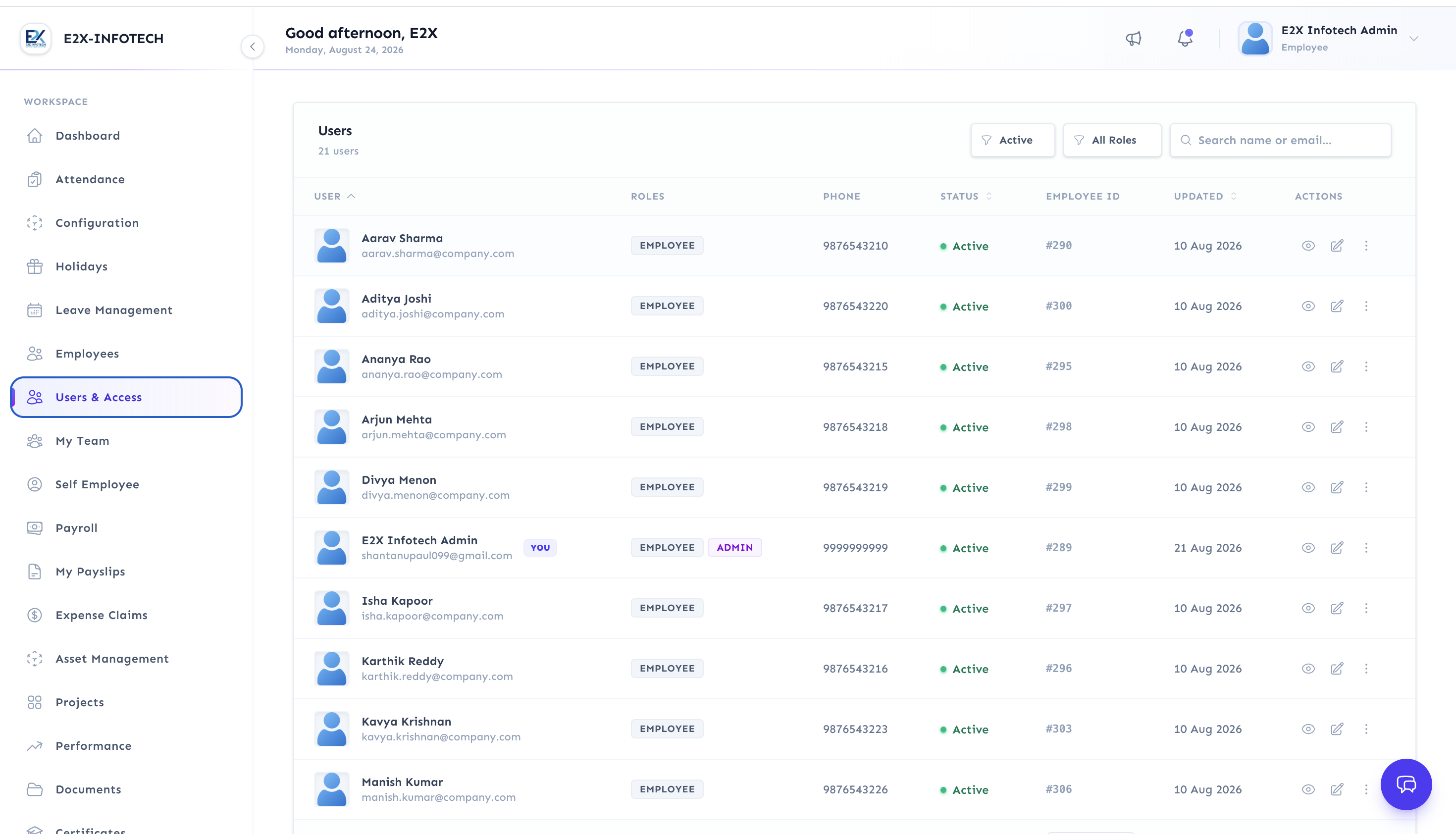
Task: Edit Divya Menon's user record
Action: pos(1337,487)
